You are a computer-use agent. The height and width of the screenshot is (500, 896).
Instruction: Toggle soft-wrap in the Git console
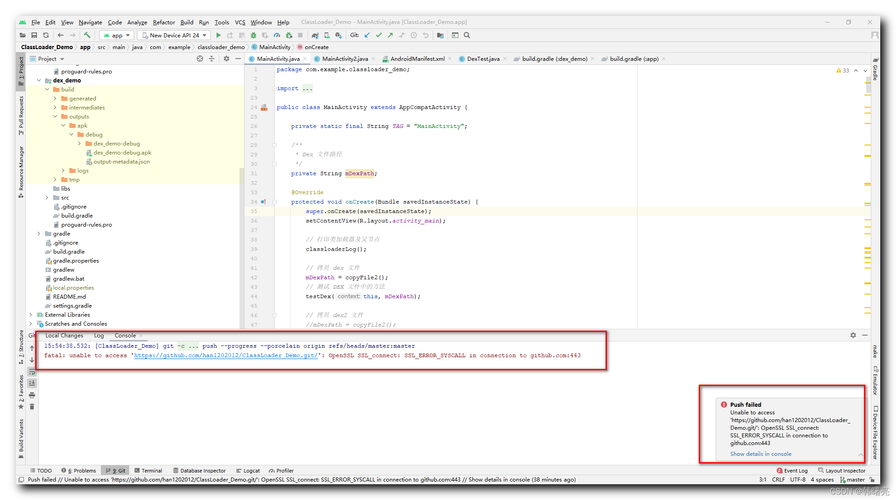click(x=32, y=372)
